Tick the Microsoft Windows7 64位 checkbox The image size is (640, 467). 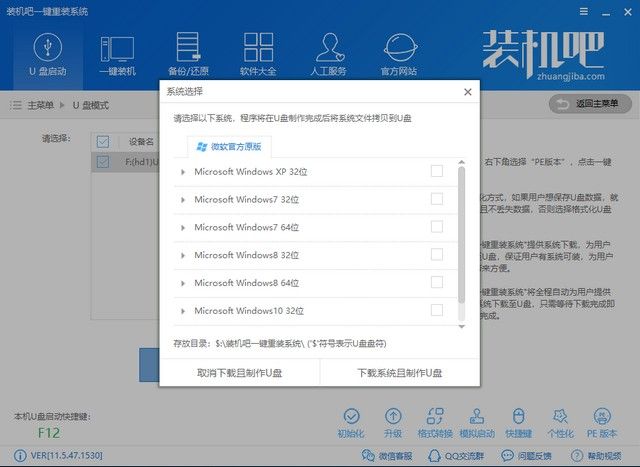pos(436,227)
